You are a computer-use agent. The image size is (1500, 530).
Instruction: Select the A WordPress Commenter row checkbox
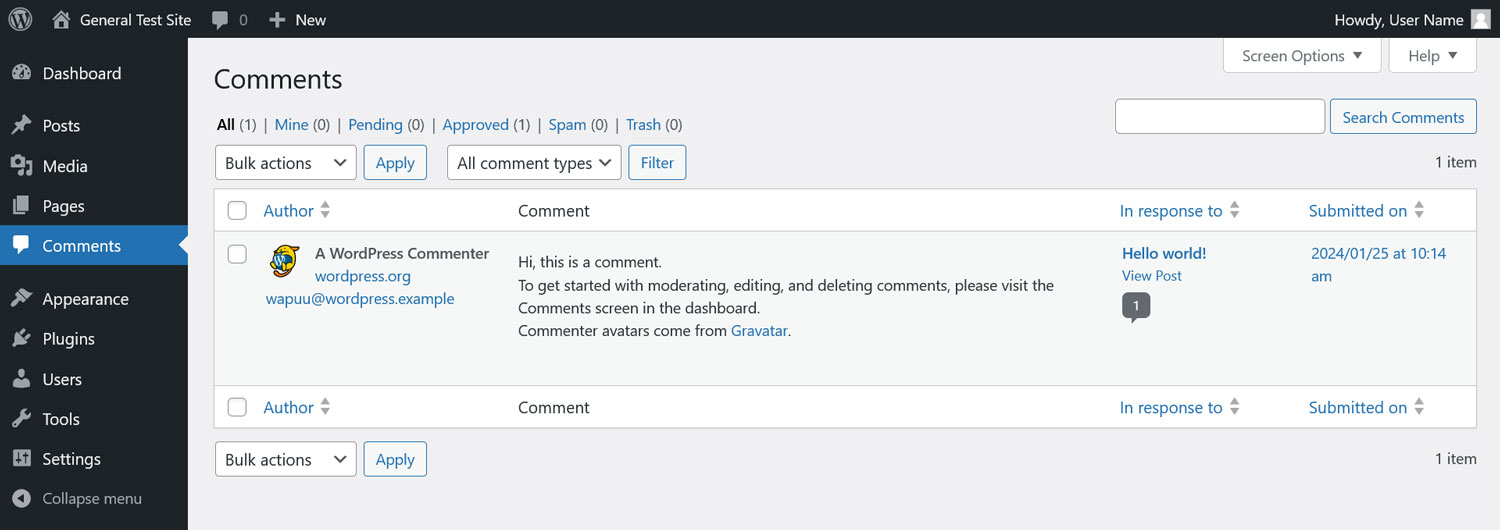(x=237, y=254)
